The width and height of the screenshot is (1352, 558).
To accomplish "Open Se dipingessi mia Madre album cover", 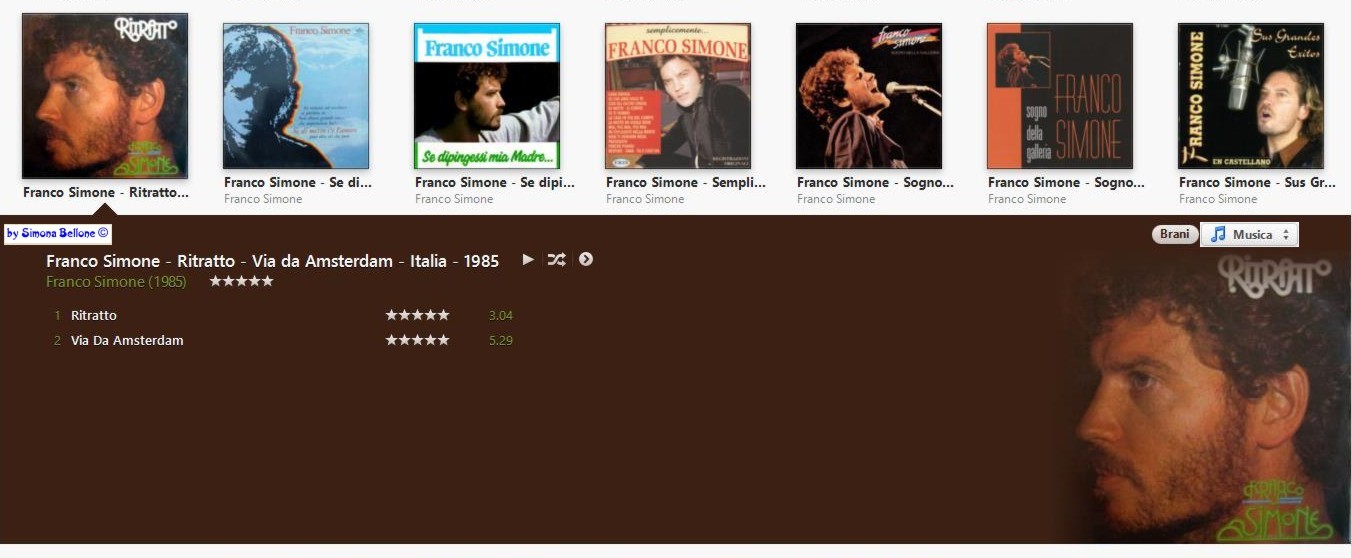I will 487,96.
